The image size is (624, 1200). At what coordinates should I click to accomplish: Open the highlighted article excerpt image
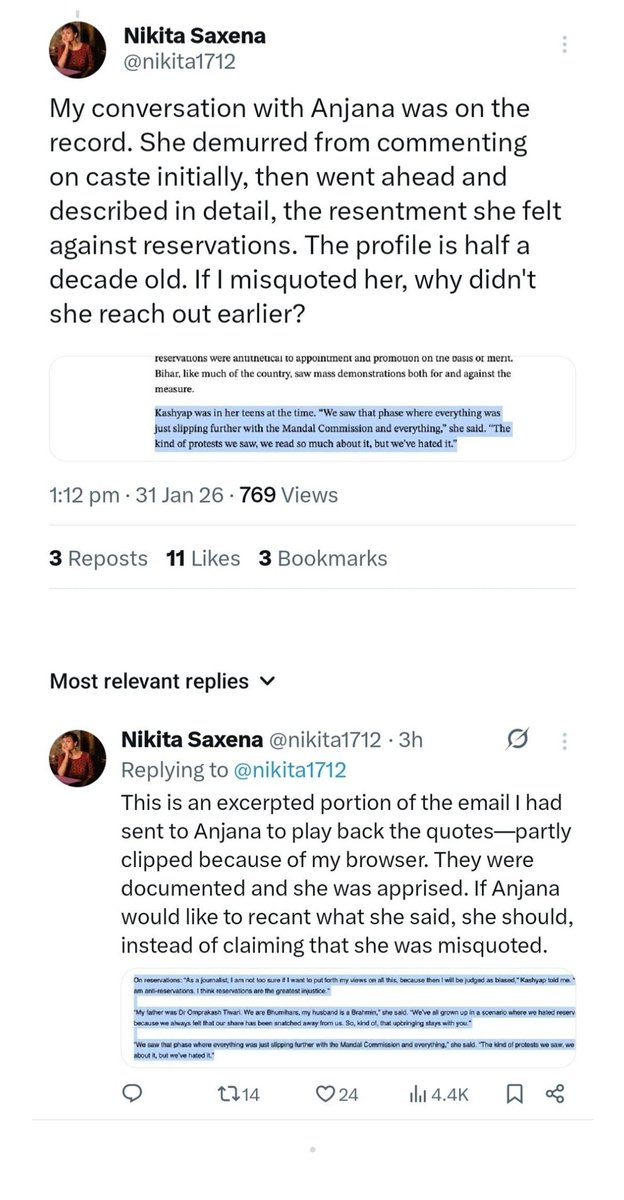312,408
